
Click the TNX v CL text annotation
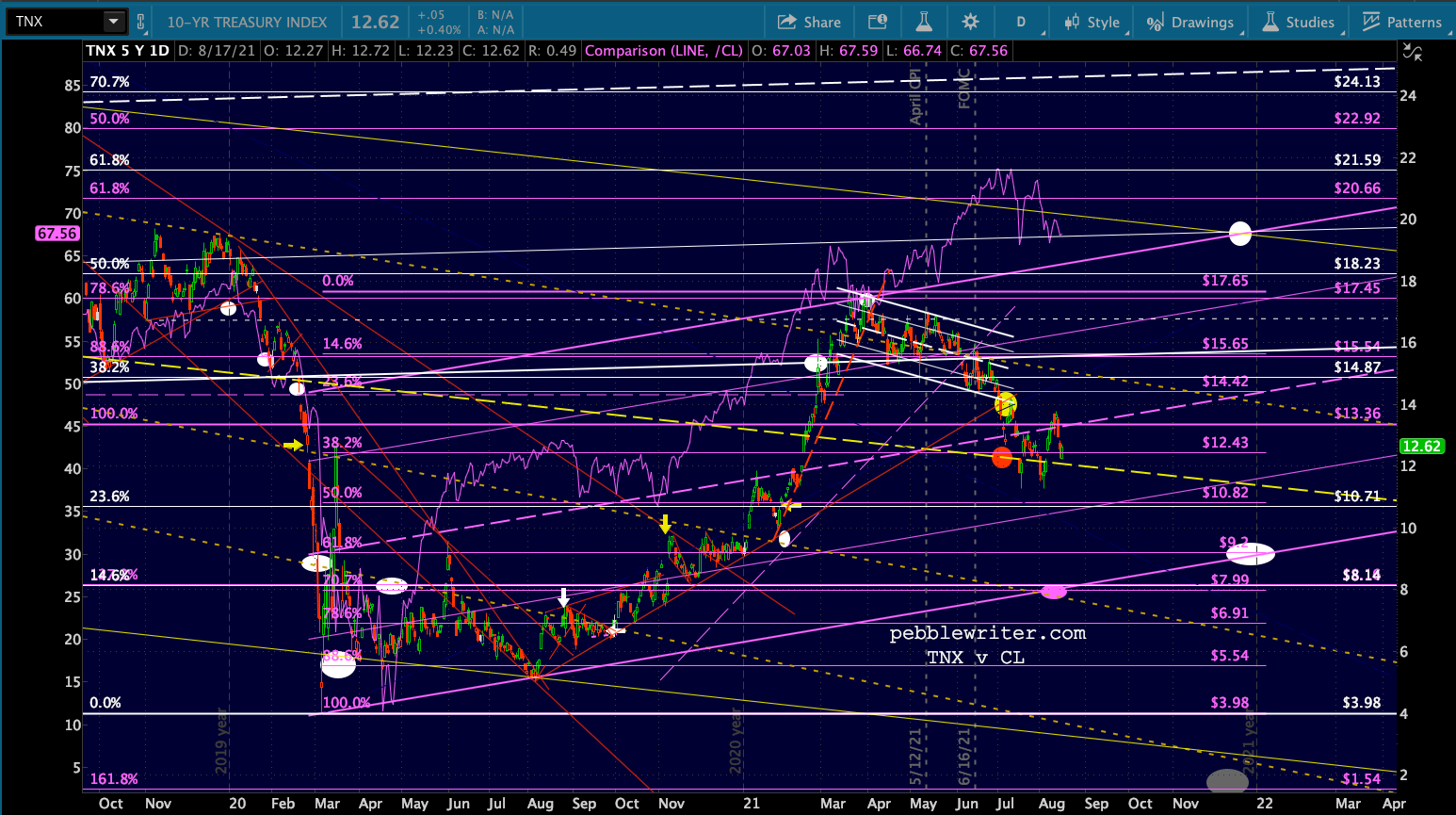point(976,658)
